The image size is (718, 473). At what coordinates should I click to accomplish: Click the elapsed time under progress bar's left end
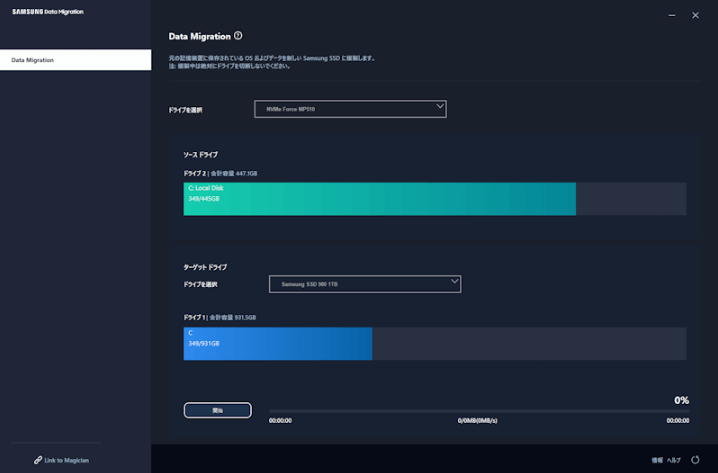[280, 420]
